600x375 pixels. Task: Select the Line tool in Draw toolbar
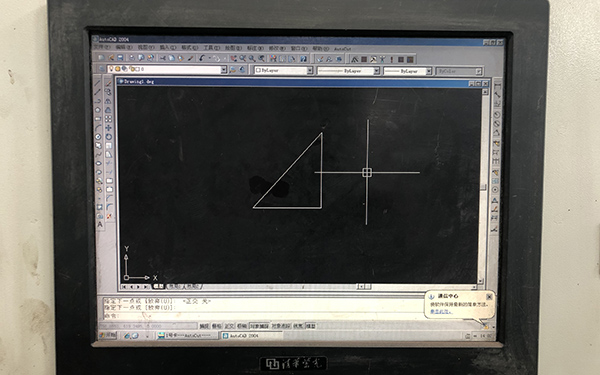point(98,83)
